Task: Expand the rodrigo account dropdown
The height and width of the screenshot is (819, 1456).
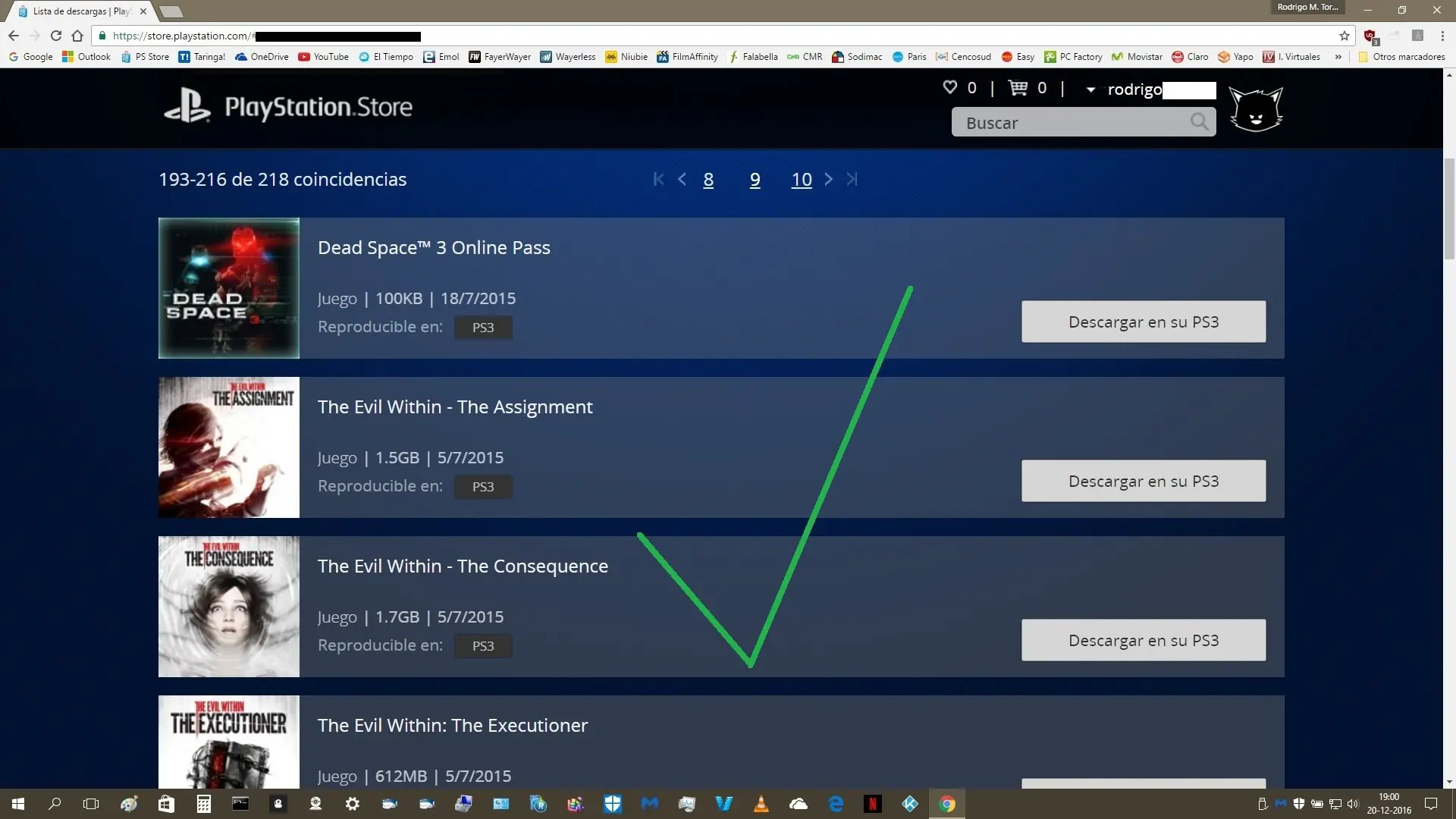Action: pyautogui.click(x=1090, y=89)
